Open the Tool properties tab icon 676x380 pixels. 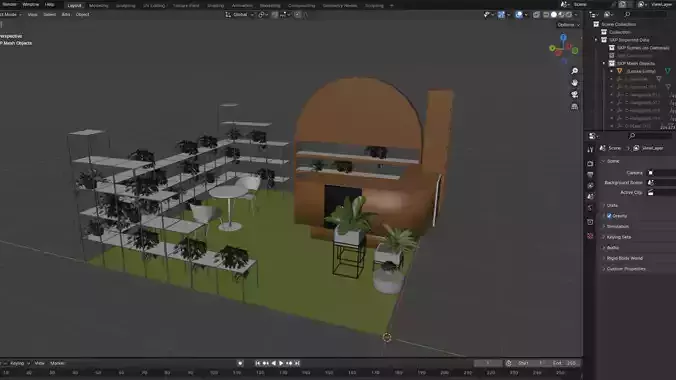point(590,150)
